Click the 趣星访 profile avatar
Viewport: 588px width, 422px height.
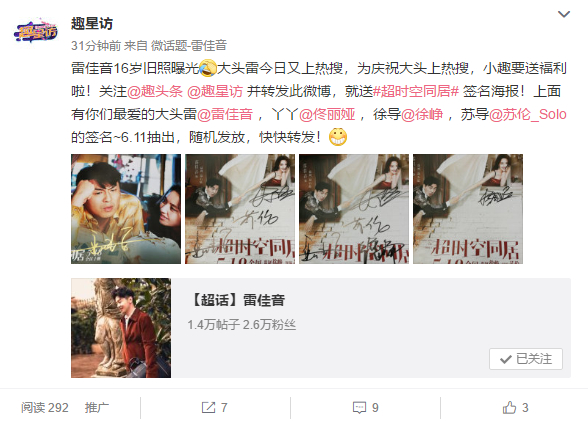(35, 30)
